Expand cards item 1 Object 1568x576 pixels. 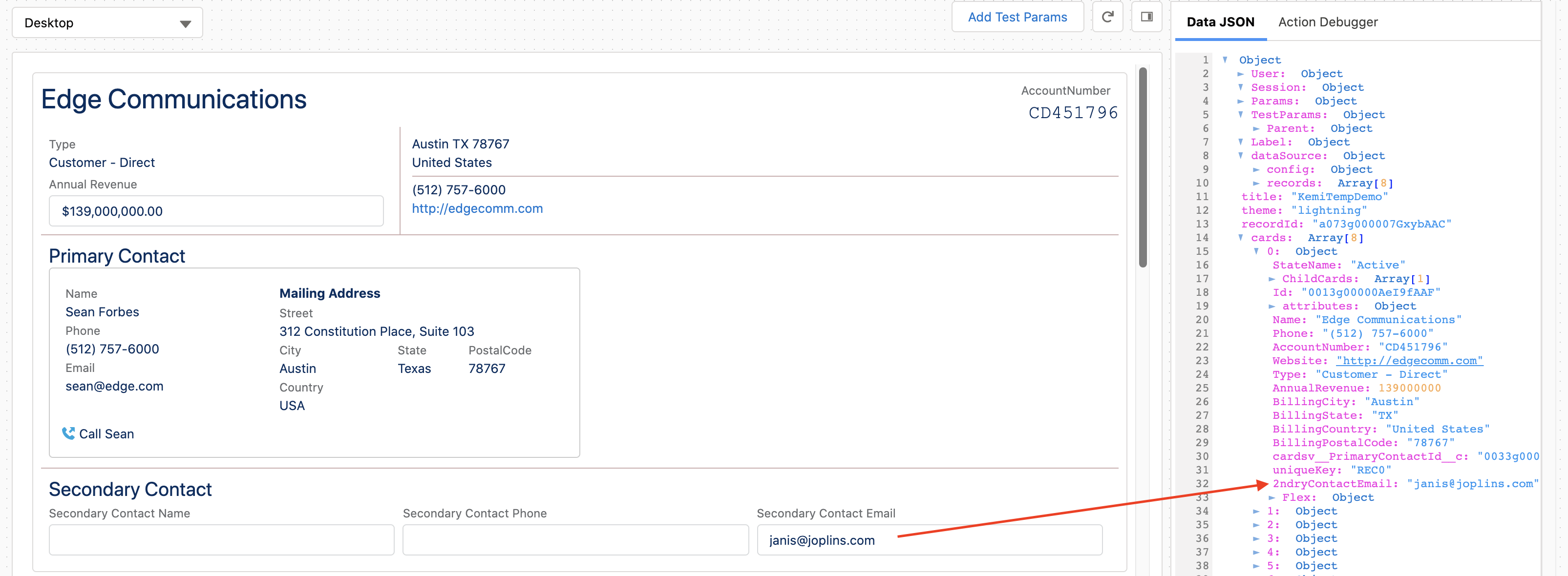1256,511
